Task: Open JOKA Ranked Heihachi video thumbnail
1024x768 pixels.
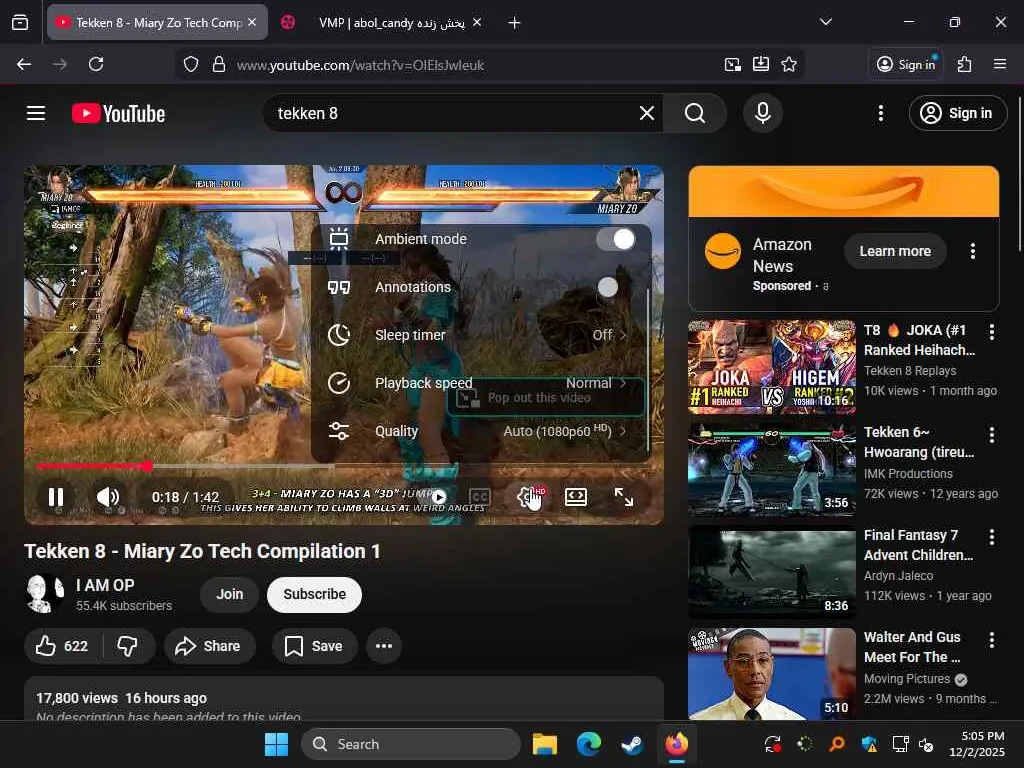Action: tap(771, 366)
